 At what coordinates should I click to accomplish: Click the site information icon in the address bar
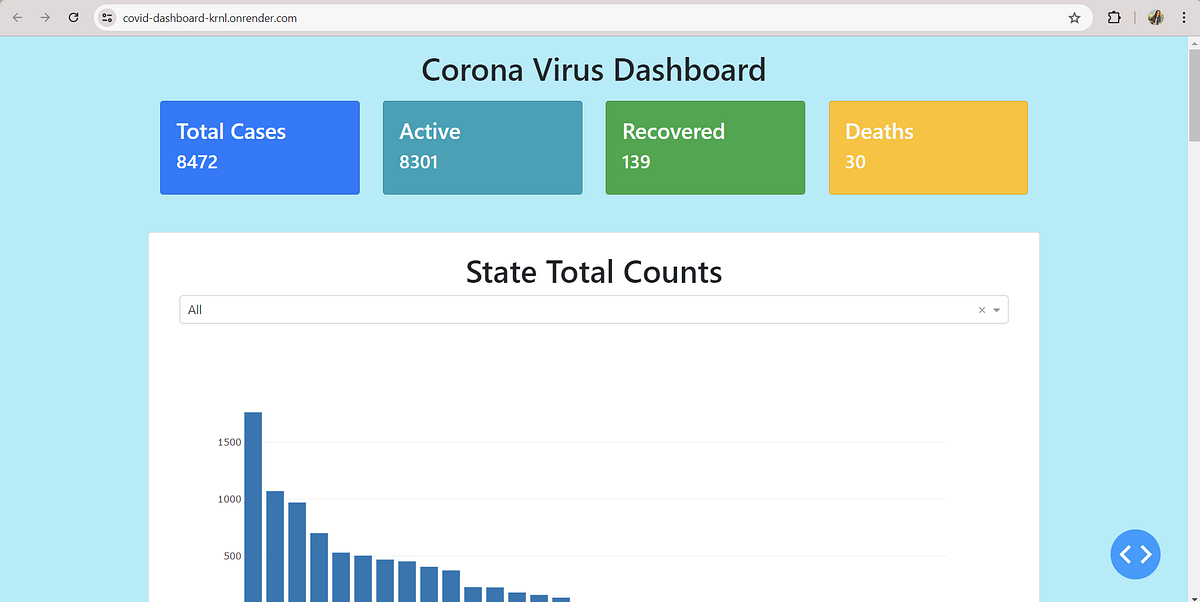[x=106, y=17]
